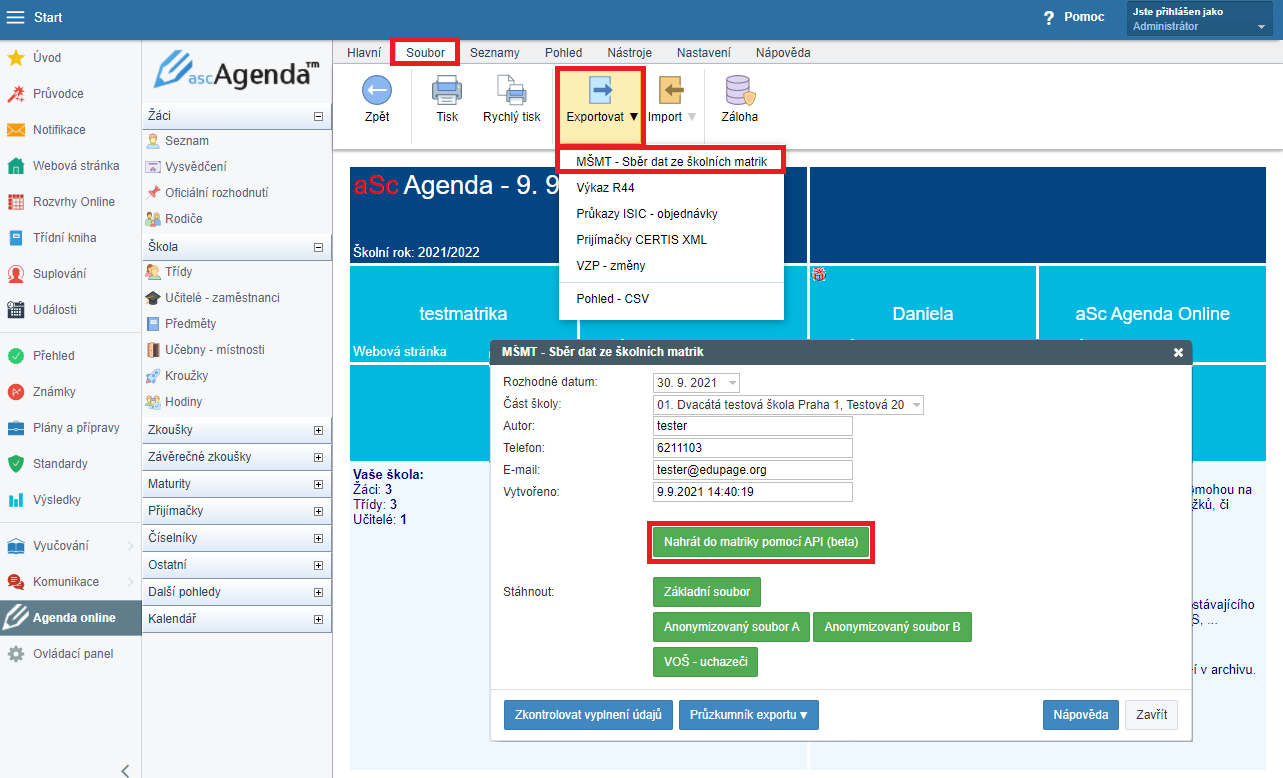
Task: Collapse the Žáci section
Action: coord(319,116)
